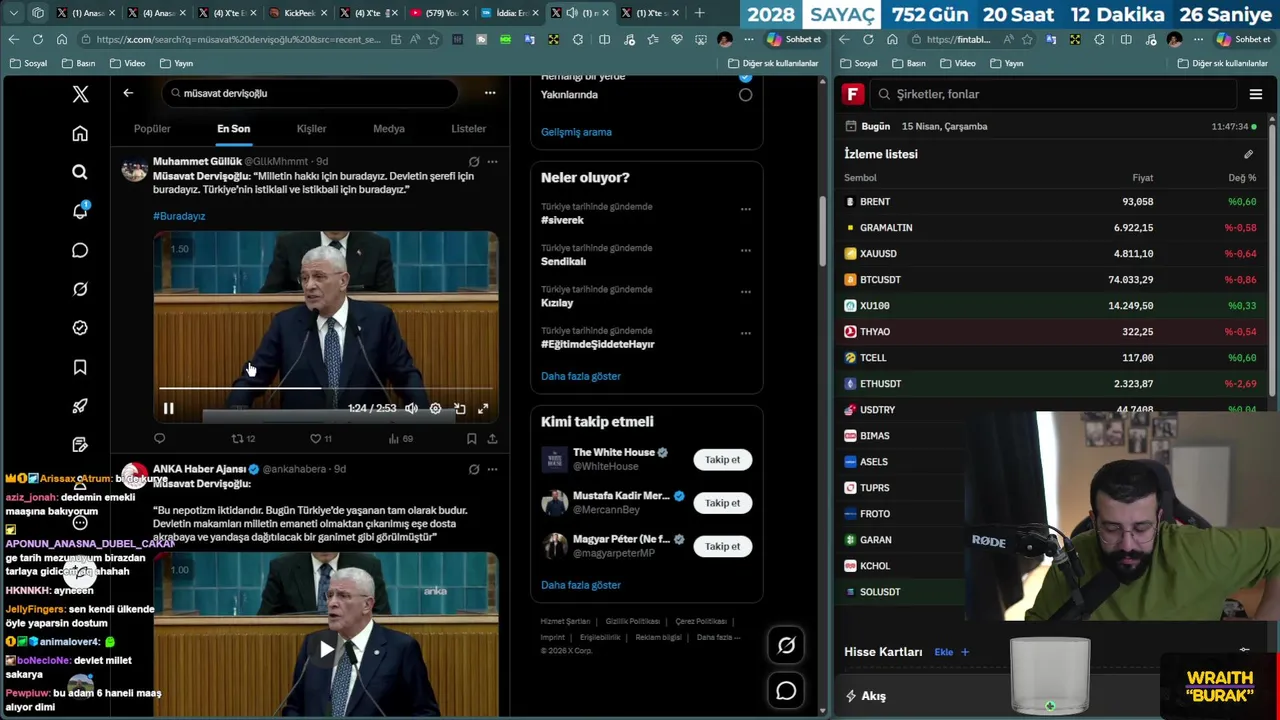The height and width of the screenshot is (720, 1280).
Task: Follow Magyar Péter account
Action: 722,546
